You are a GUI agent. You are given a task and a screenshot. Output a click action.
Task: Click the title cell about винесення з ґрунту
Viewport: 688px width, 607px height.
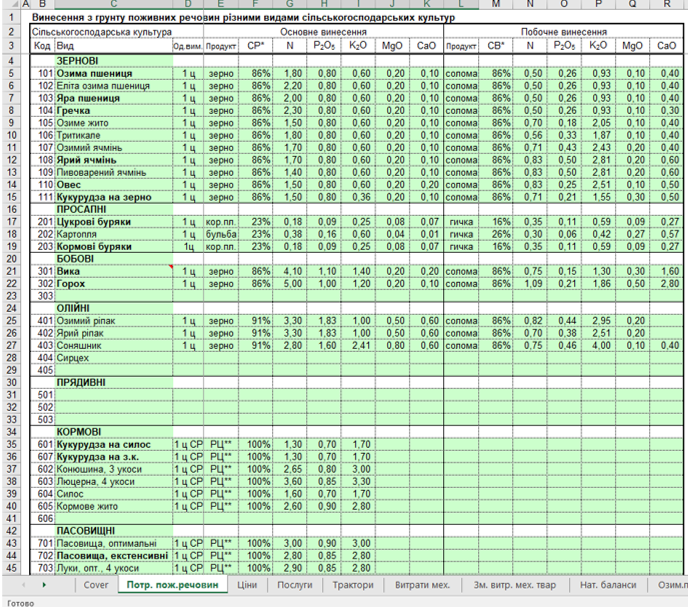[244, 18]
